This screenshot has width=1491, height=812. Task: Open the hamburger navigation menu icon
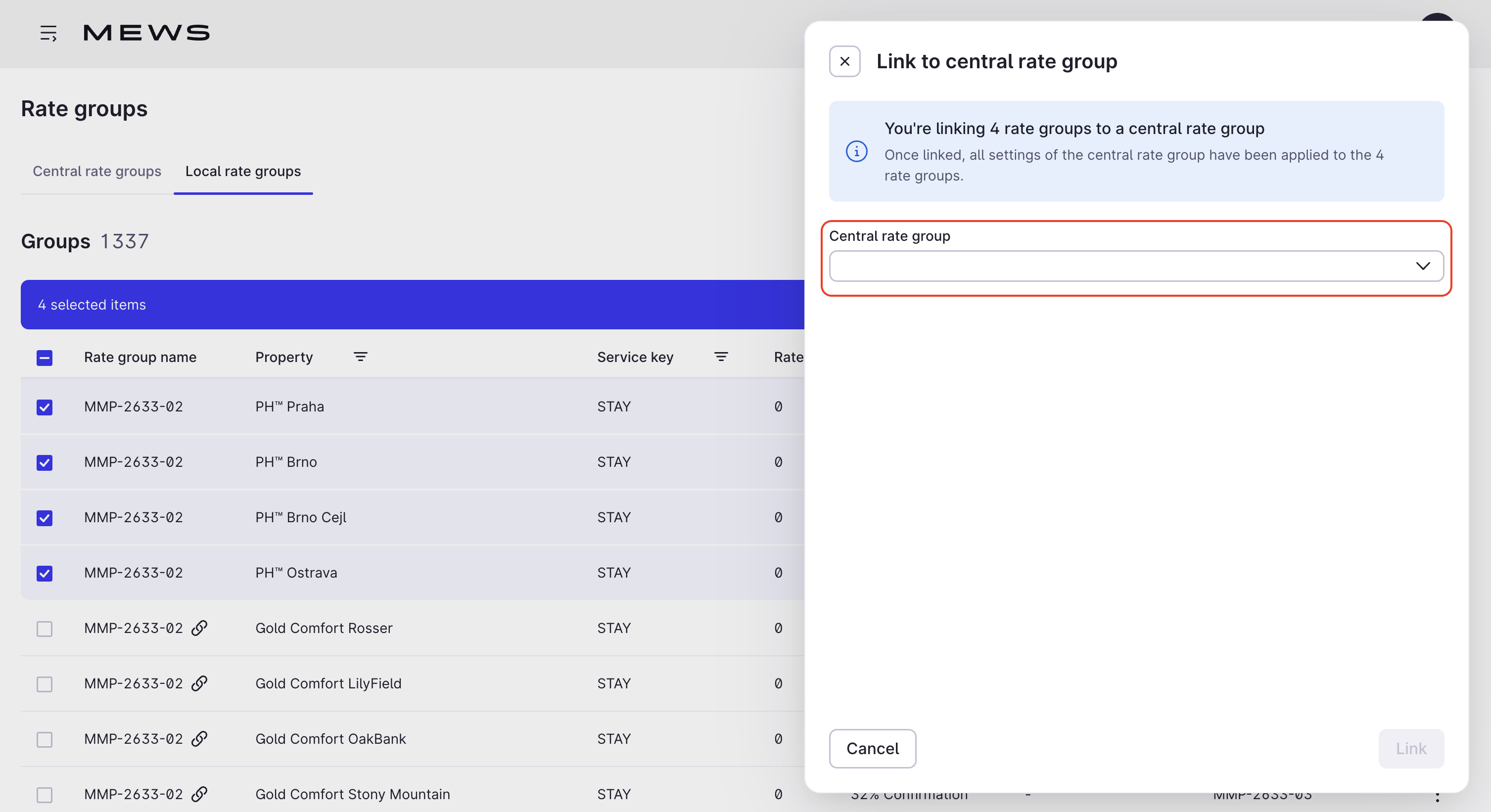pyautogui.click(x=48, y=33)
